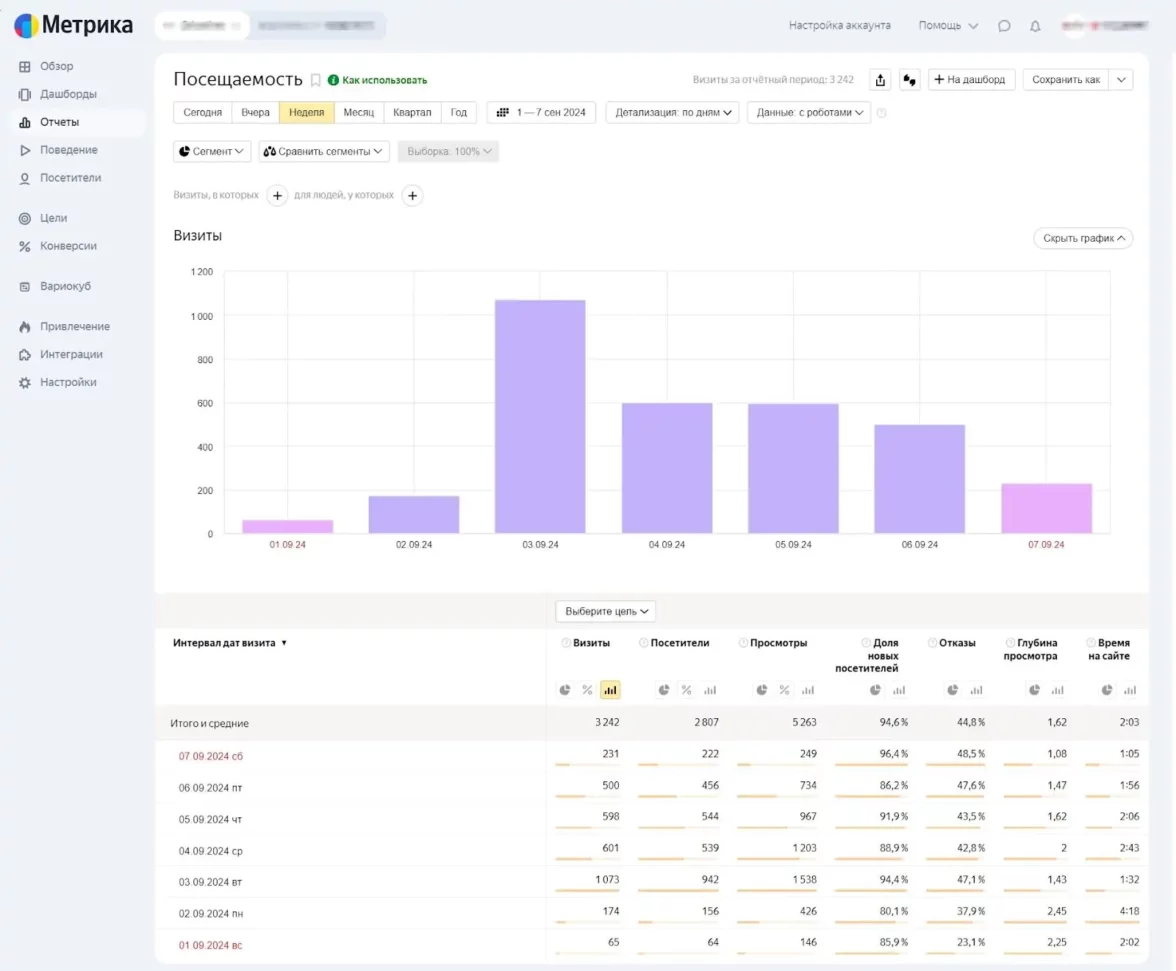Click the На дашборд button
Viewport: 1176px width, 971px height.
point(971,80)
